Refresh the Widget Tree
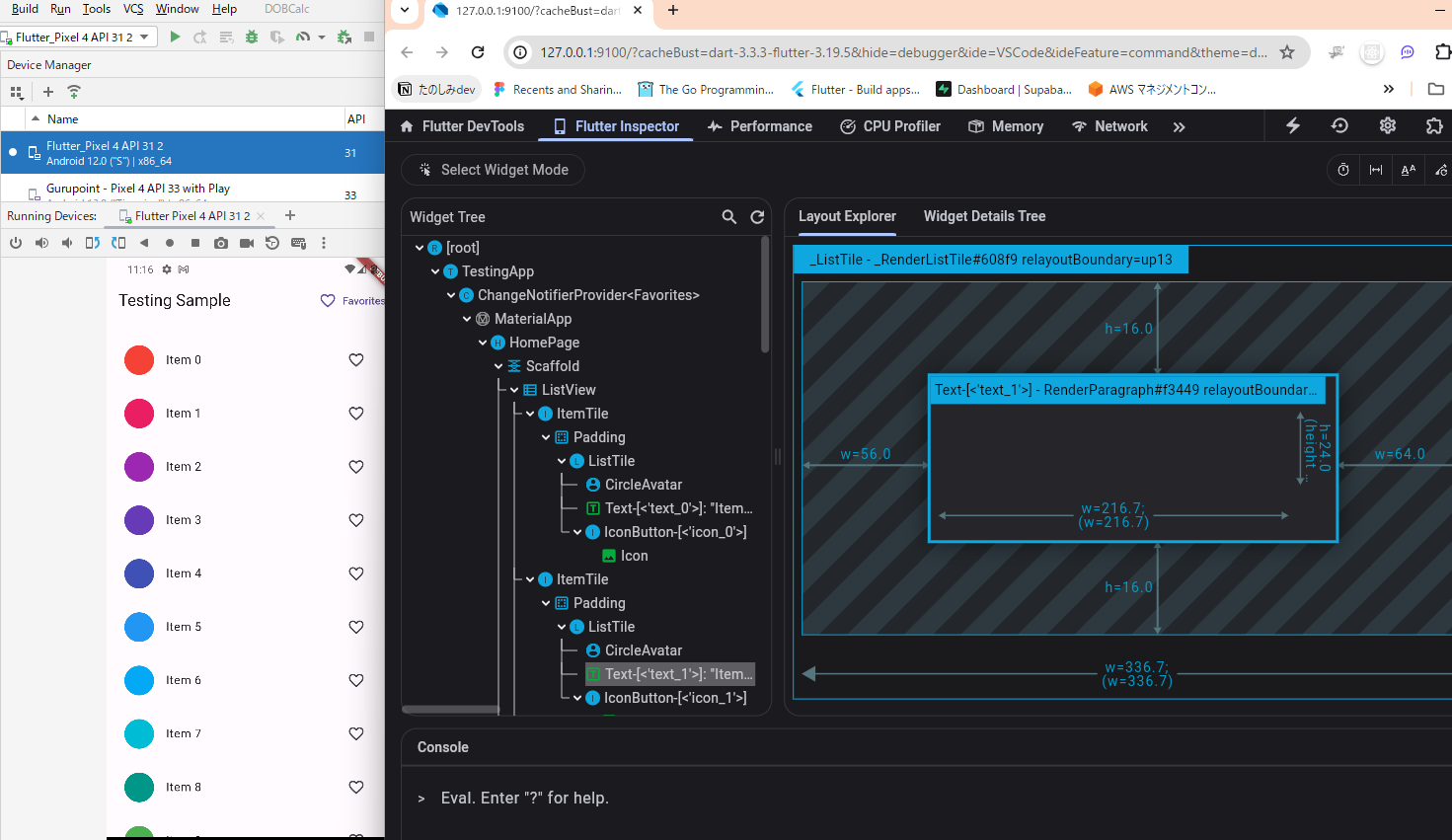The width and height of the screenshot is (1452, 840). pyautogui.click(x=757, y=217)
